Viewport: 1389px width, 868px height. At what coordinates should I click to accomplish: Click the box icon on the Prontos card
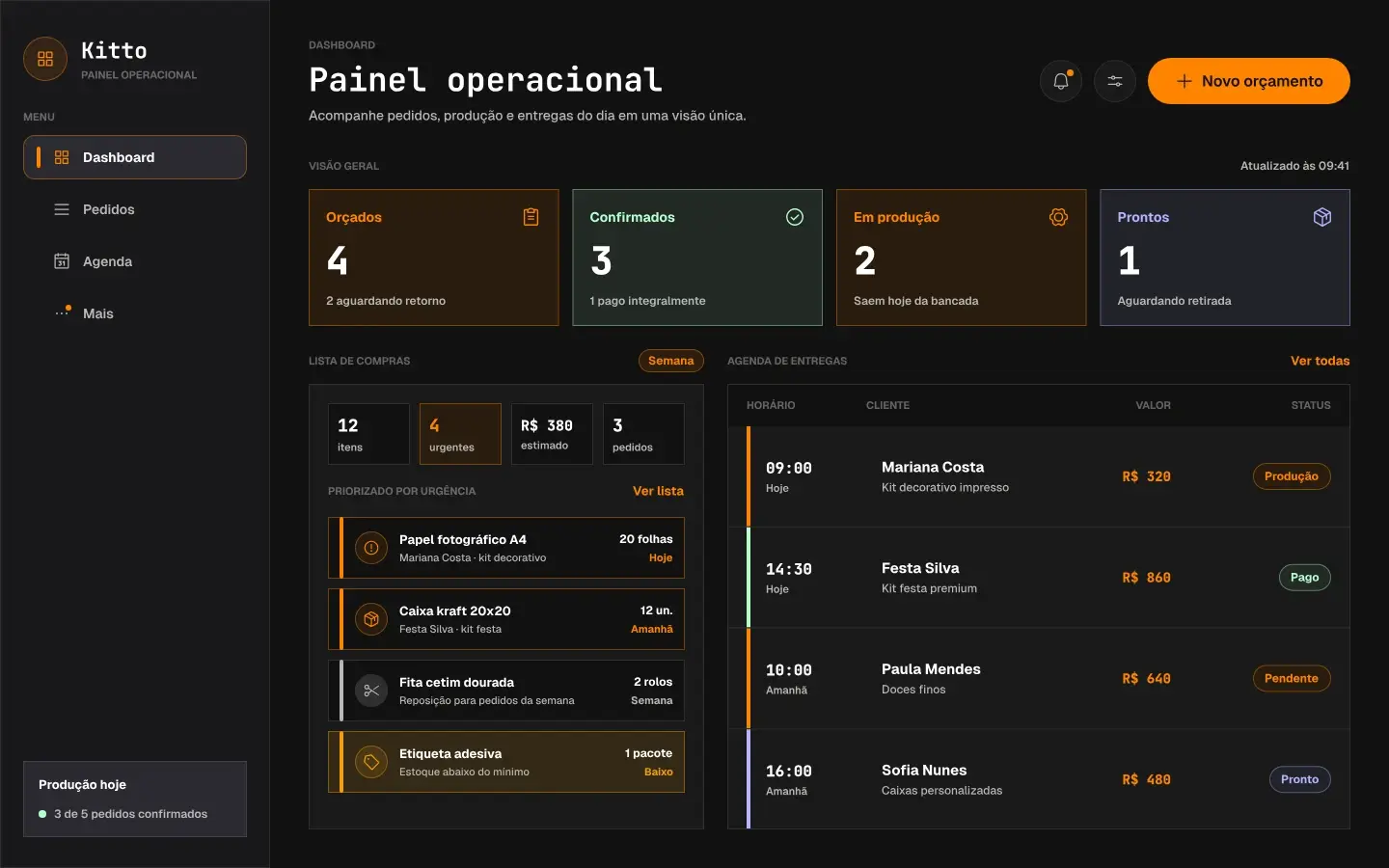[x=1322, y=217]
